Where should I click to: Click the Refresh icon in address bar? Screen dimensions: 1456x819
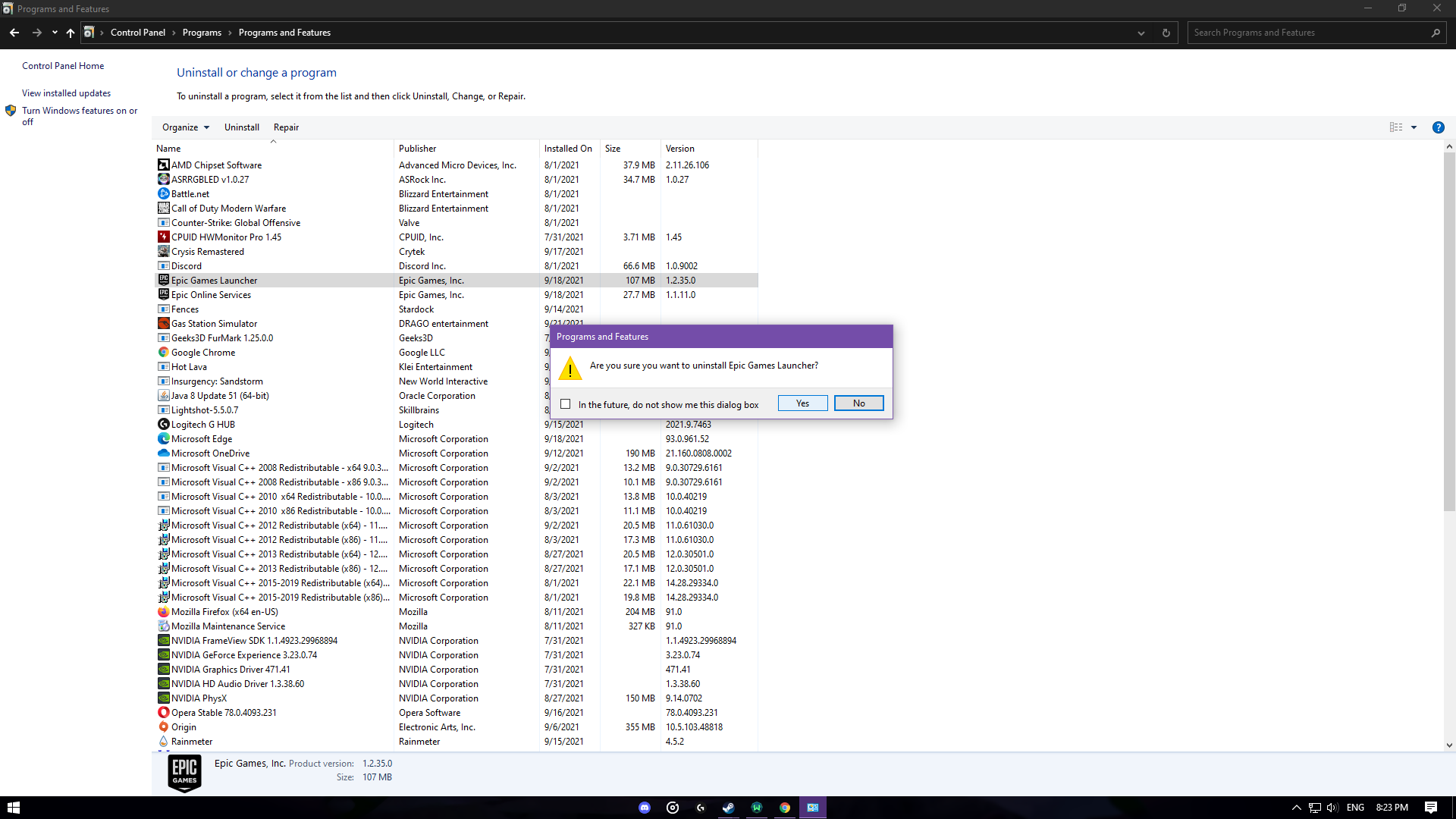point(1166,33)
